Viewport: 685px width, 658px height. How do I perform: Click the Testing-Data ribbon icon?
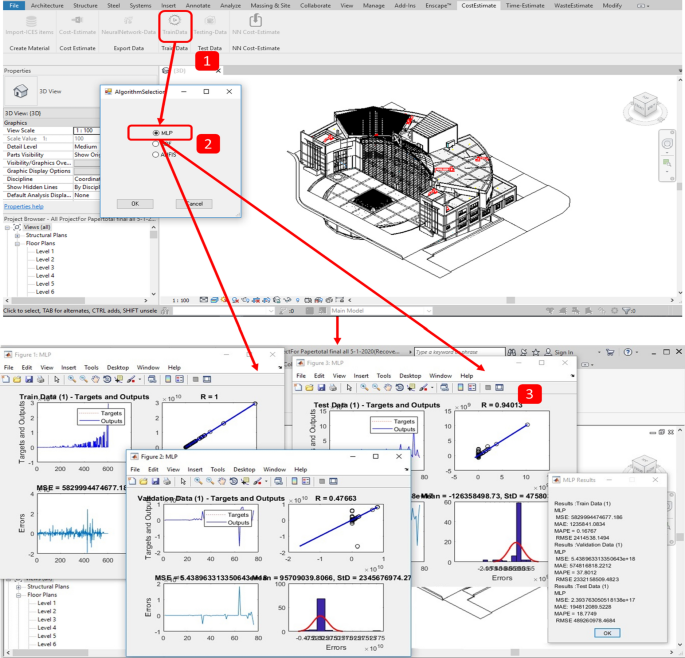[x=210, y=21]
